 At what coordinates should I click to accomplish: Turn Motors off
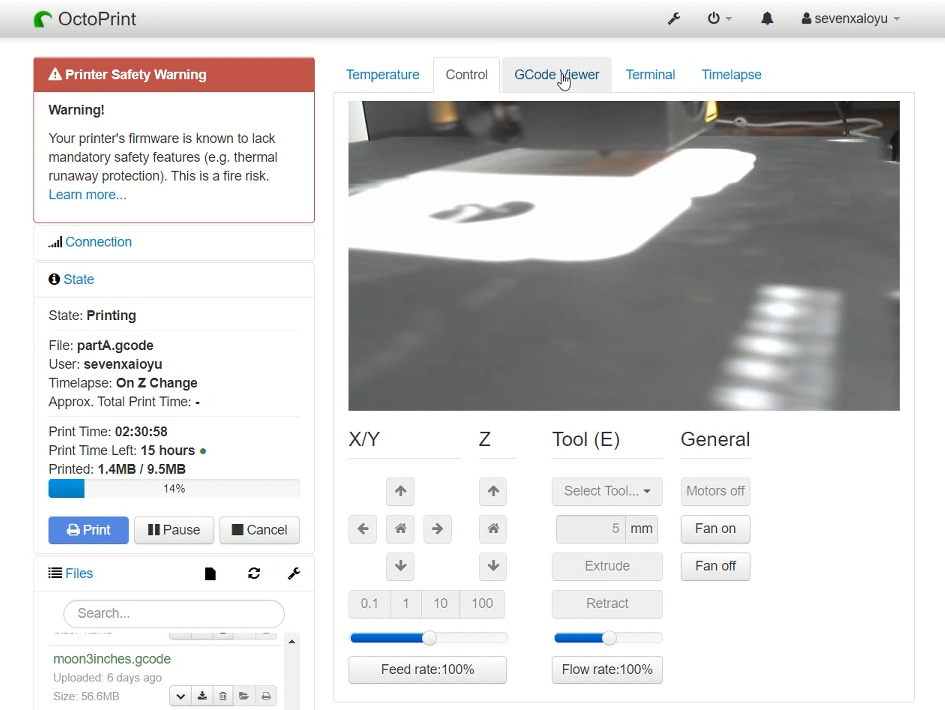click(x=715, y=491)
